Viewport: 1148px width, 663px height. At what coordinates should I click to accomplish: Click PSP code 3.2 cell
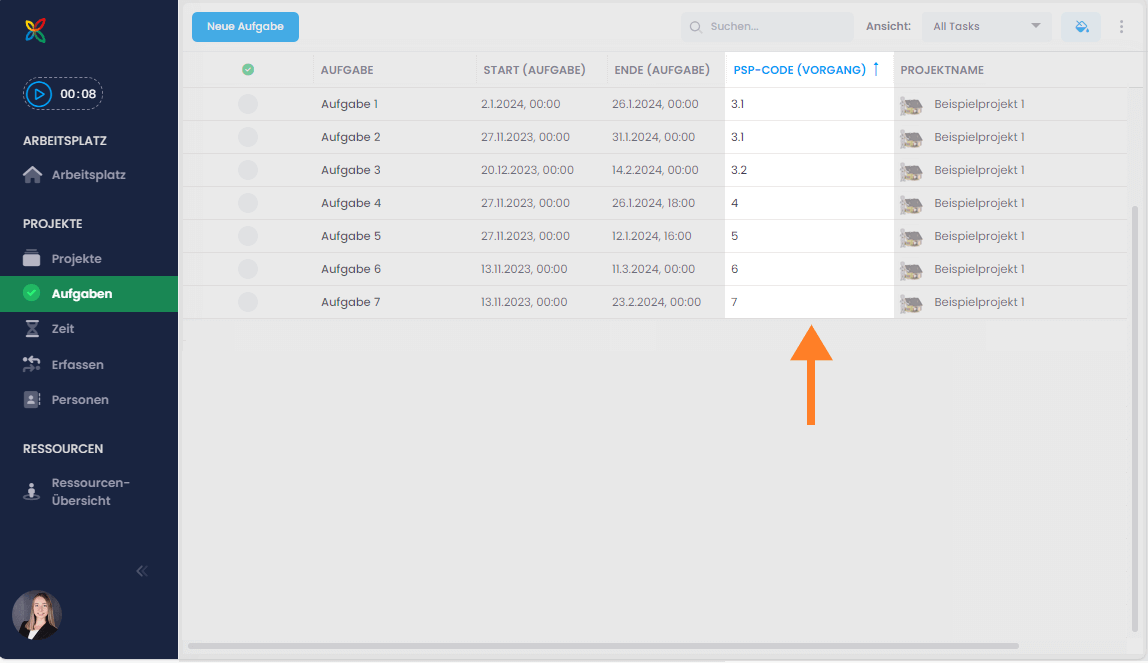pos(809,170)
